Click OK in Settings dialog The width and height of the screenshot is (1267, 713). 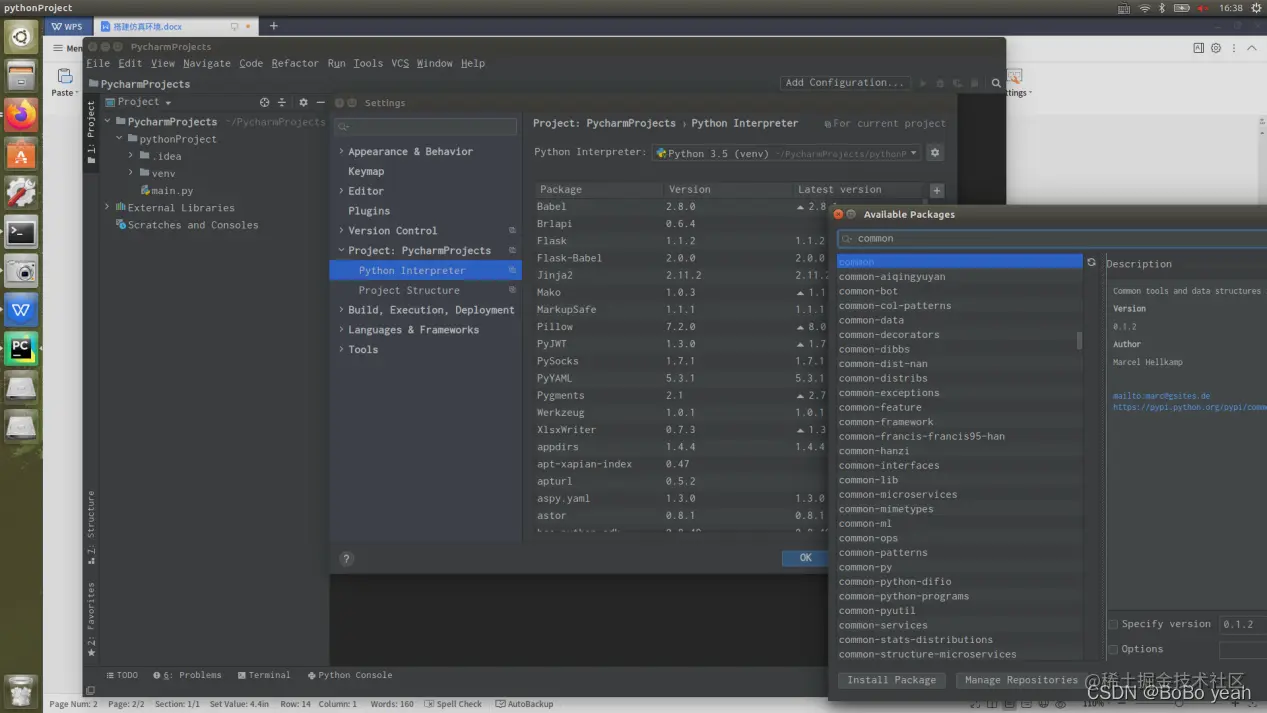(x=805, y=558)
